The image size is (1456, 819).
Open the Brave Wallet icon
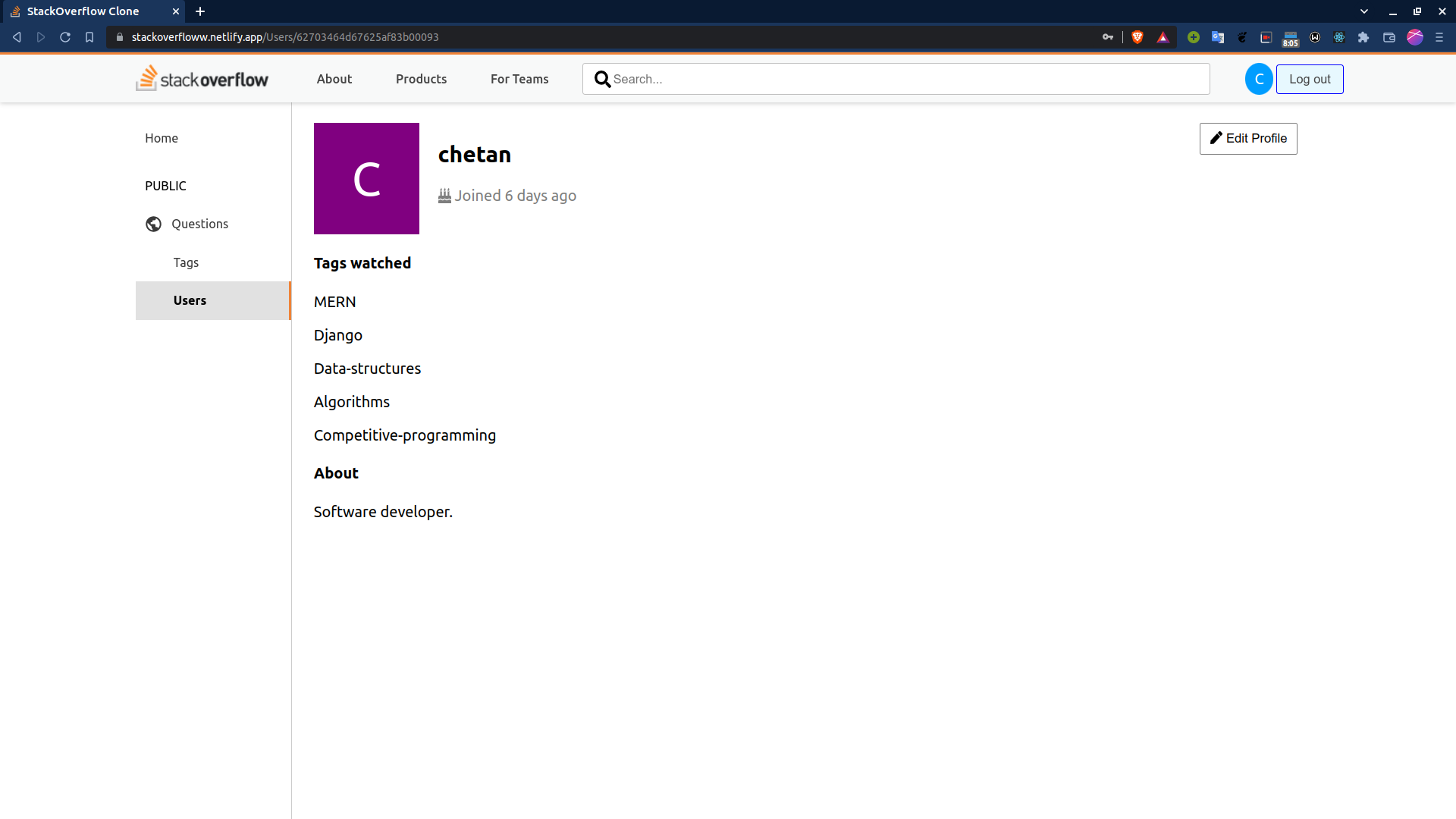point(1389,37)
